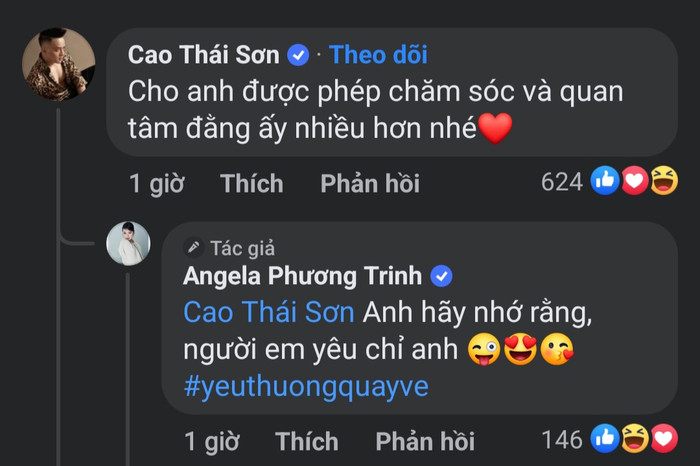Reply to Angela Phương Trinh's comment
The image size is (700, 466).
[x=424, y=441]
